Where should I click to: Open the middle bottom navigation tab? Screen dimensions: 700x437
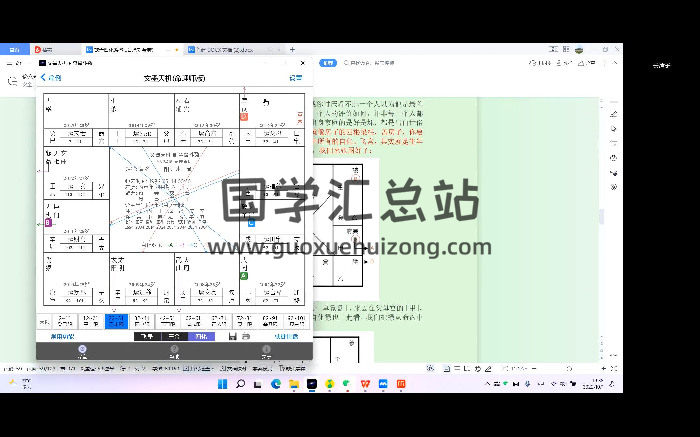(x=174, y=351)
